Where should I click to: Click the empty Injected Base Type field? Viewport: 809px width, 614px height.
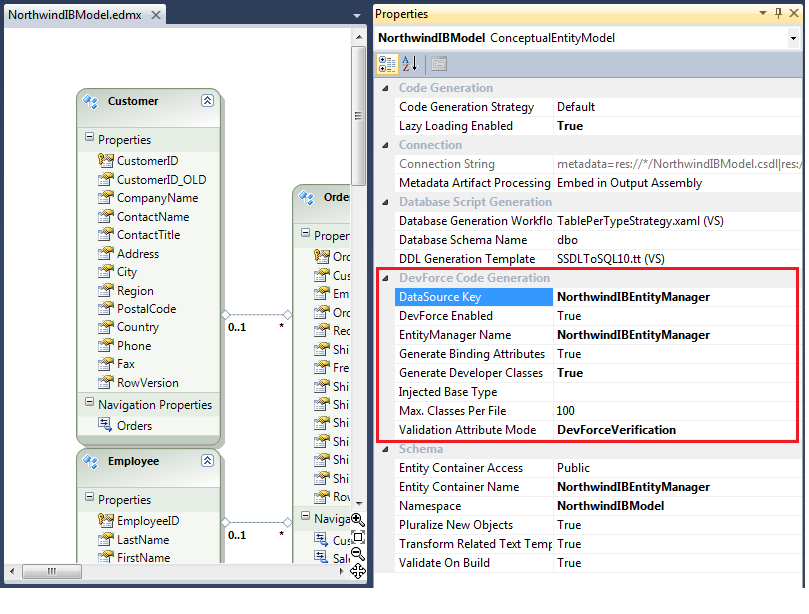pos(677,392)
